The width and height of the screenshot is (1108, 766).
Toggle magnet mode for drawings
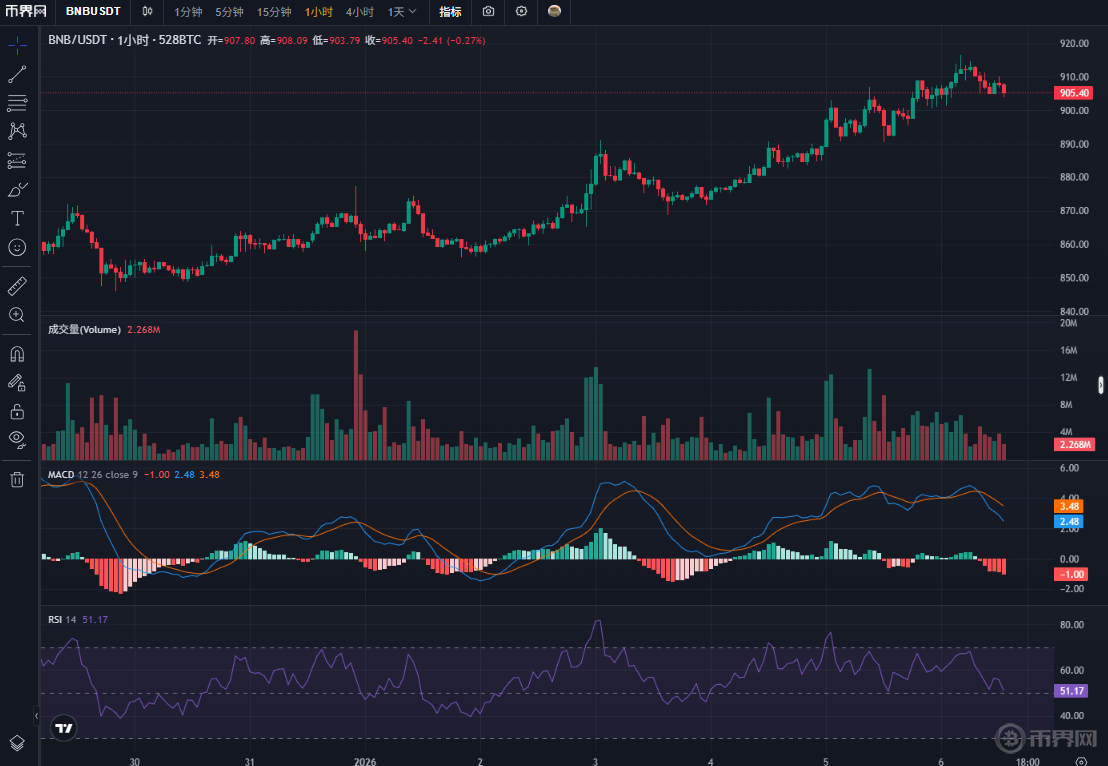click(17, 354)
